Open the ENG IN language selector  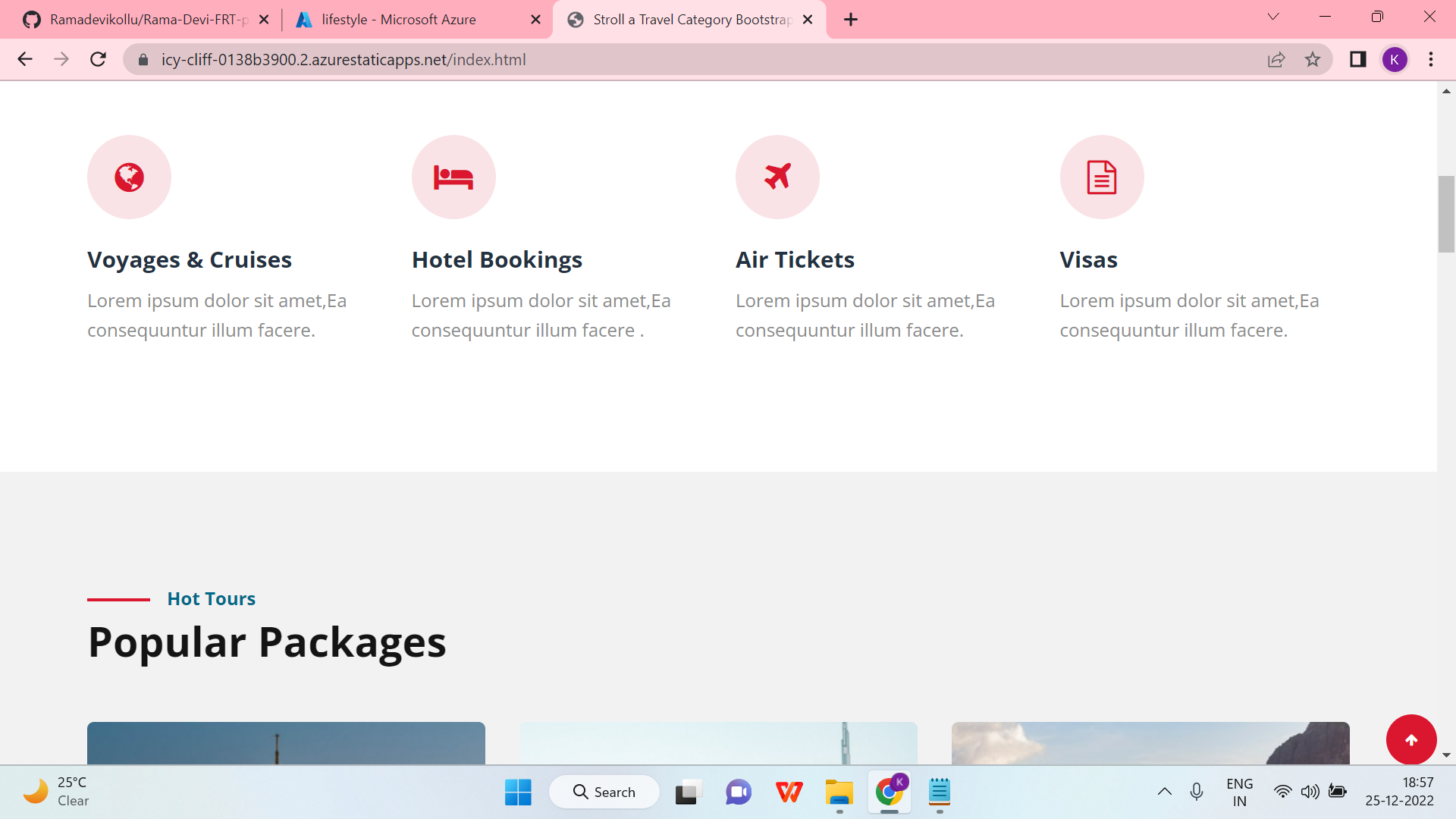(1239, 791)
